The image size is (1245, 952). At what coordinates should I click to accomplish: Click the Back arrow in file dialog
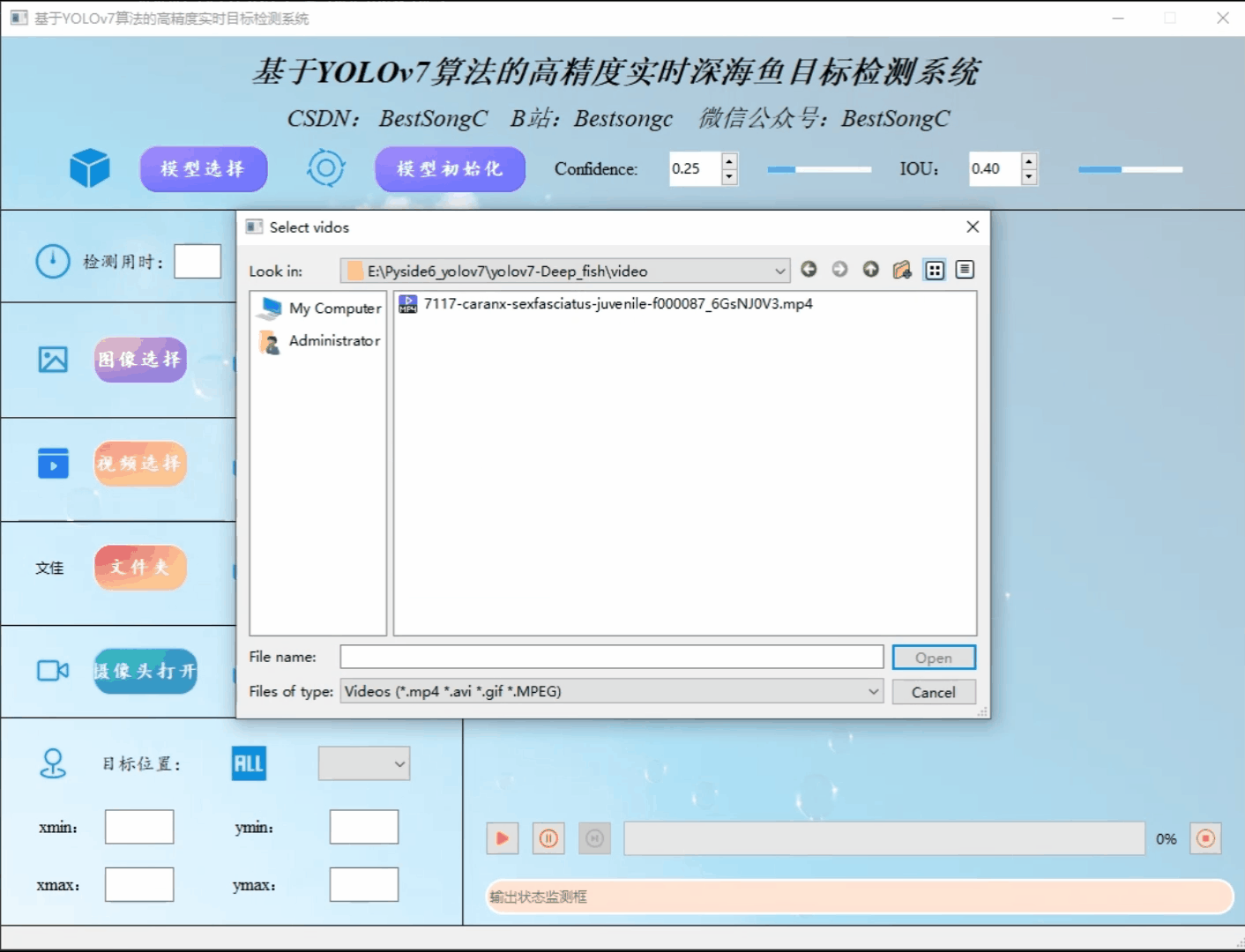[809, 270]
